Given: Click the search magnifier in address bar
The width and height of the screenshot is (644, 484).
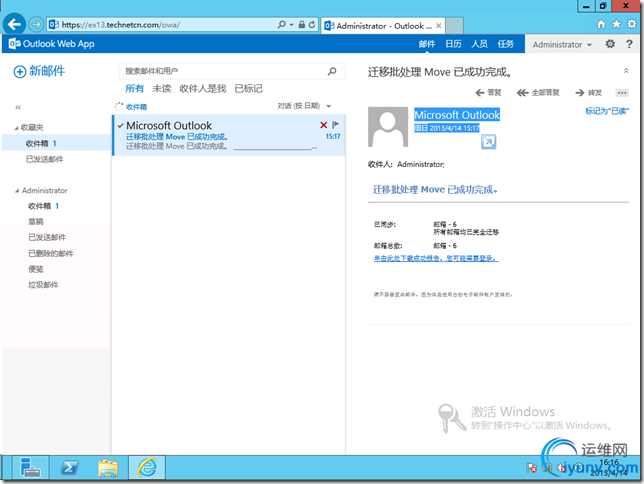Looking at the screenshot, I should click(x=281, y=25).
